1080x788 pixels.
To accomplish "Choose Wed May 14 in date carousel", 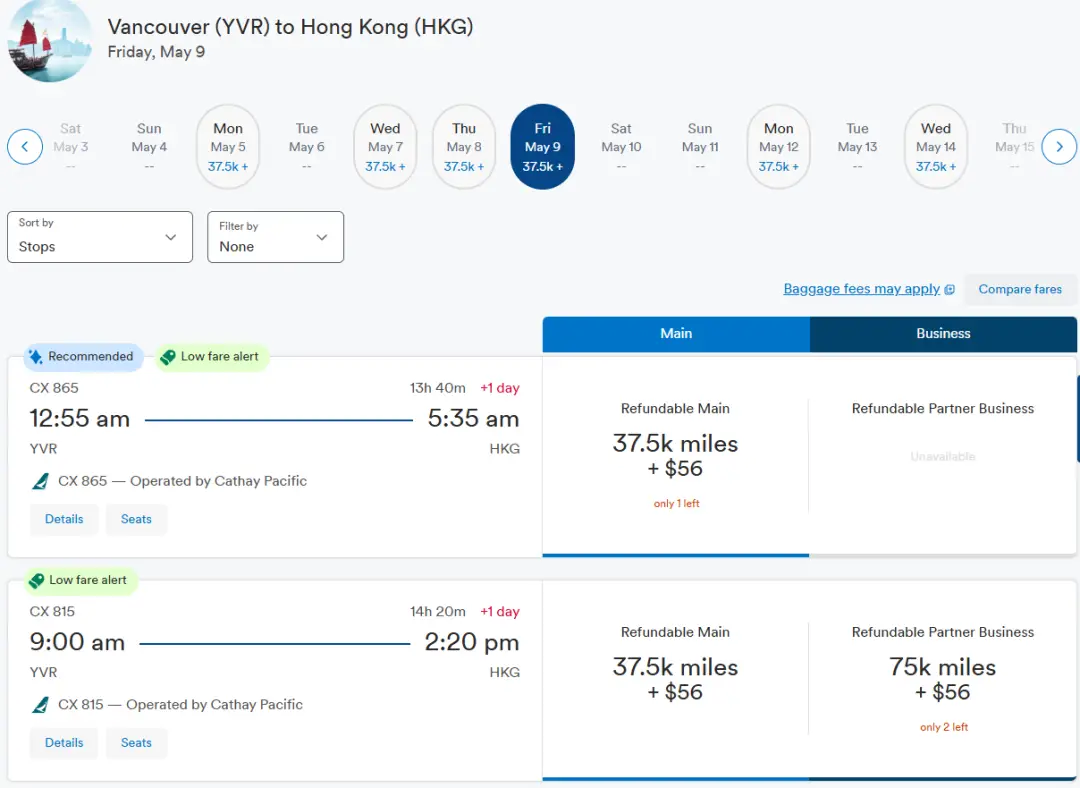I will pos(936,147).
